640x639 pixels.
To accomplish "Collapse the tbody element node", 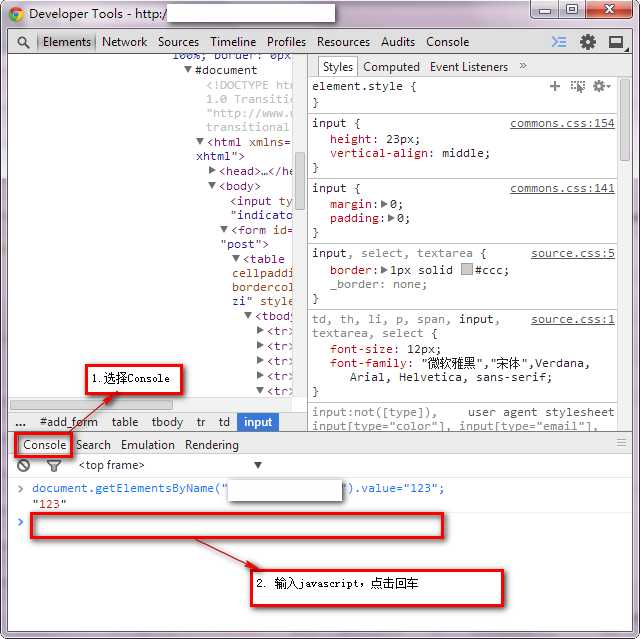I will click(248, 315).
